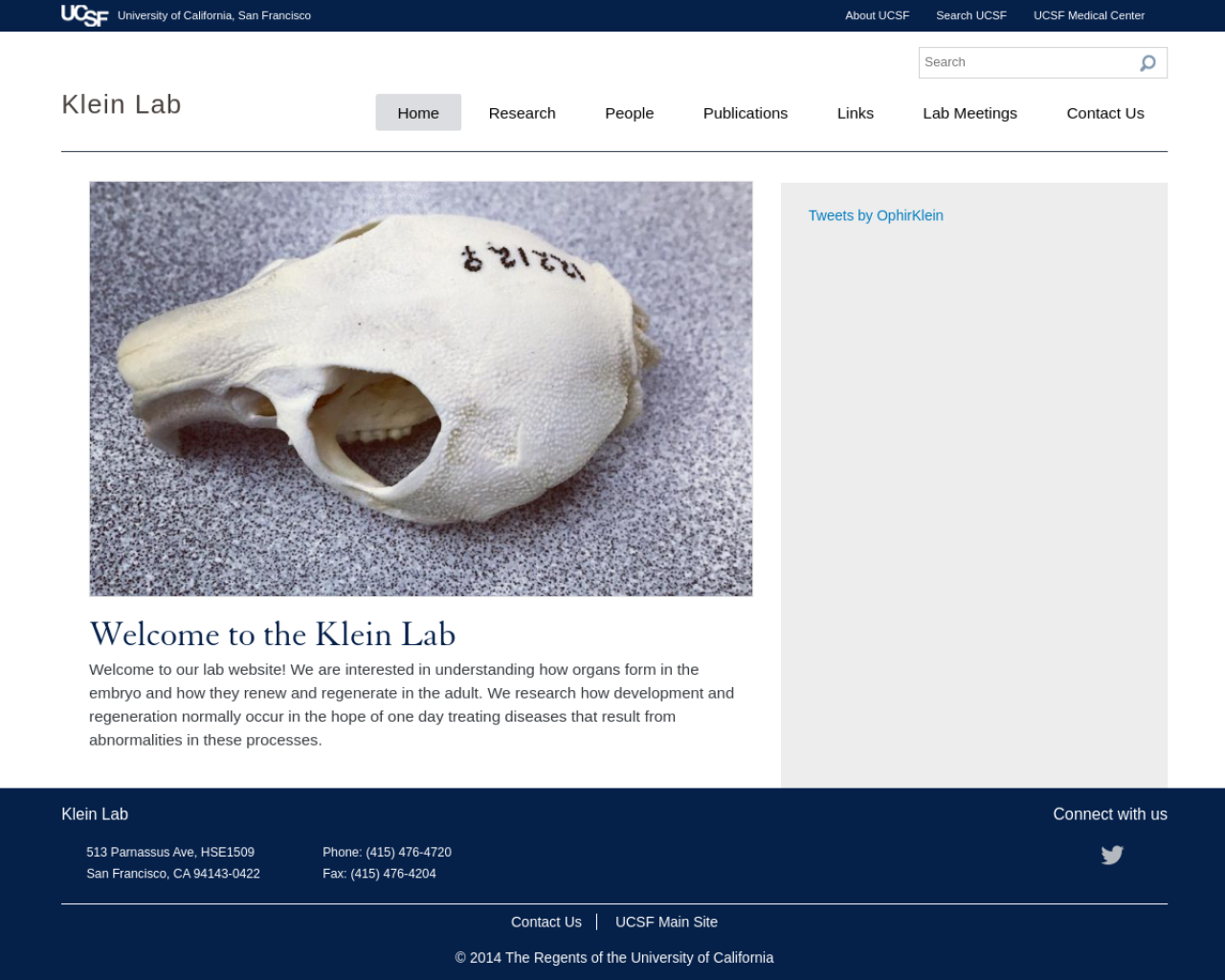Viewport: 1225px width, 980px height.
Task: Open the People menu item
Action: click(629, 113)
